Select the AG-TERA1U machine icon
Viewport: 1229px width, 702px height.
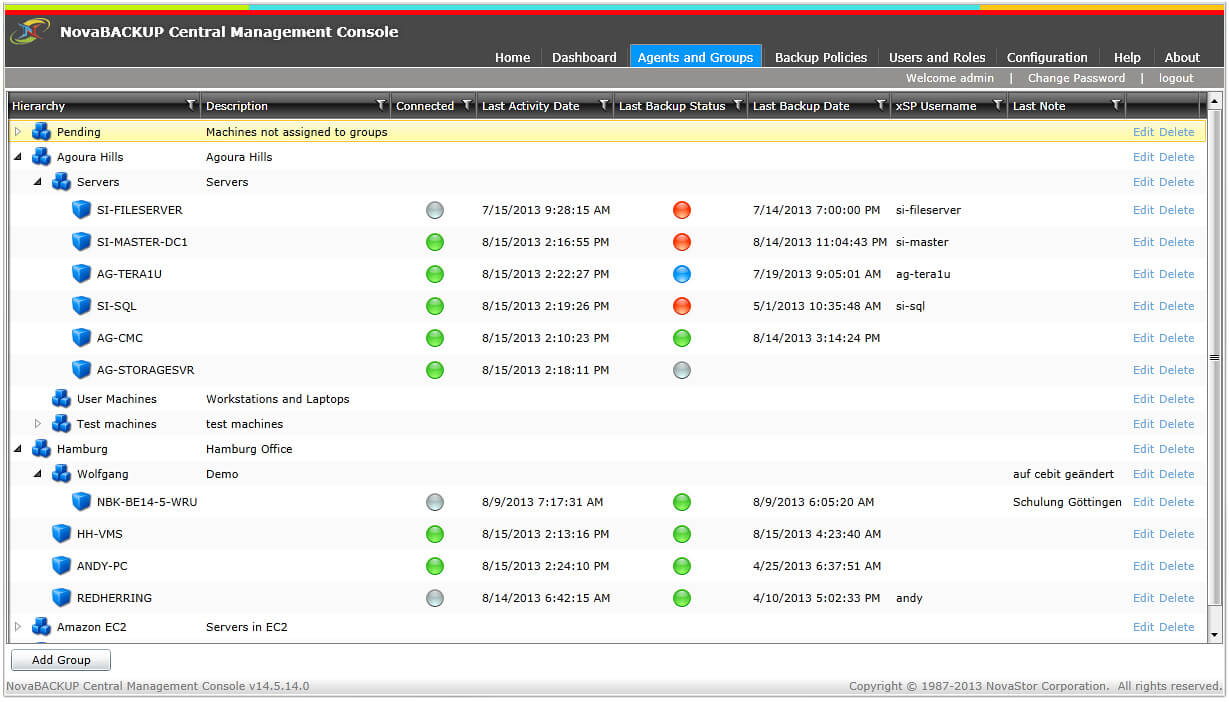(x=81, y=274)
